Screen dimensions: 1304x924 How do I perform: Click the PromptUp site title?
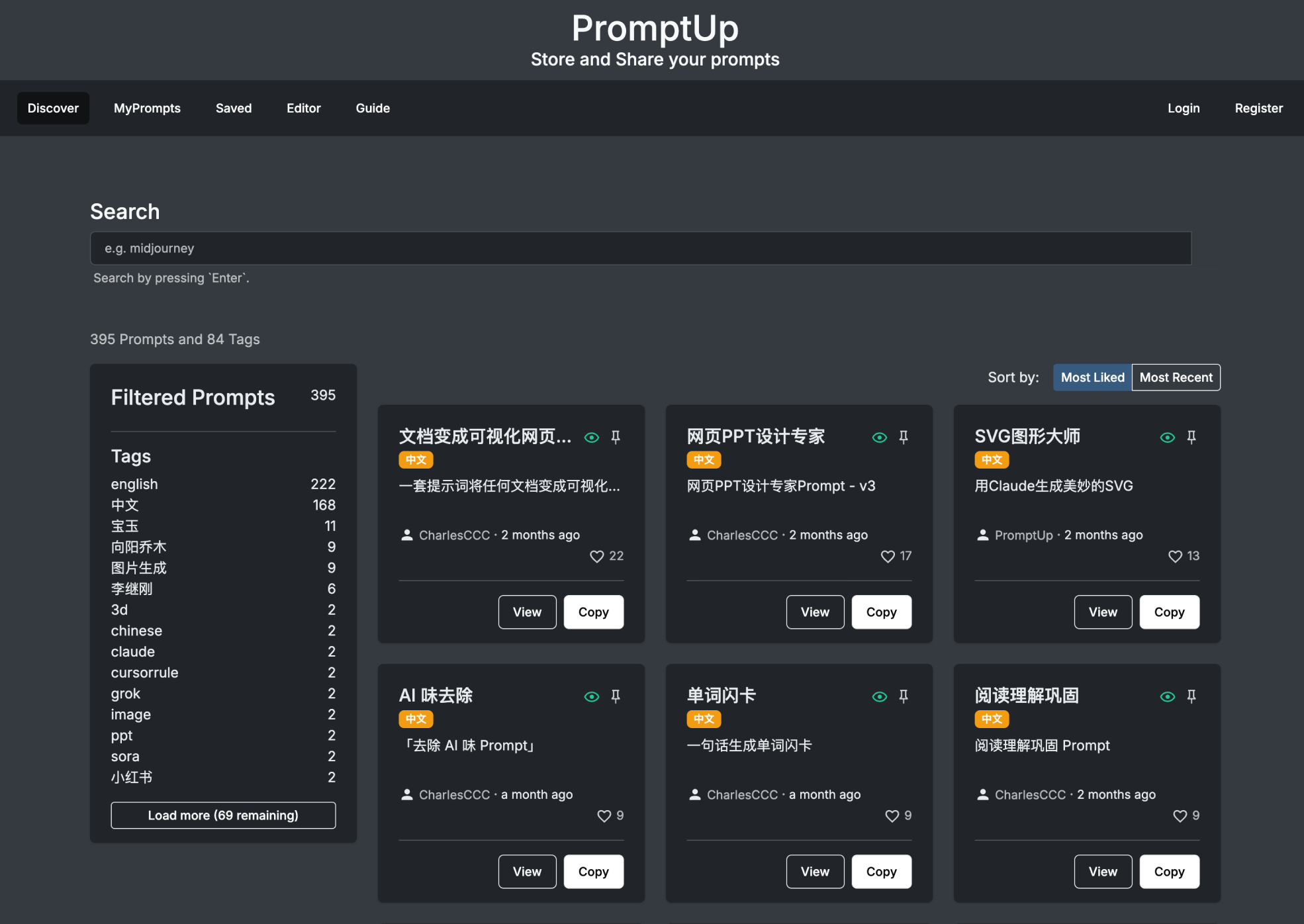click(655, 28)
